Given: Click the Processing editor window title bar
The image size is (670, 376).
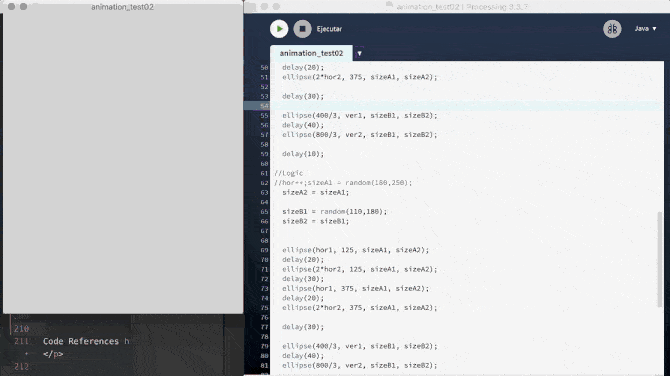Looking at the screenshot, I should 457,6.
